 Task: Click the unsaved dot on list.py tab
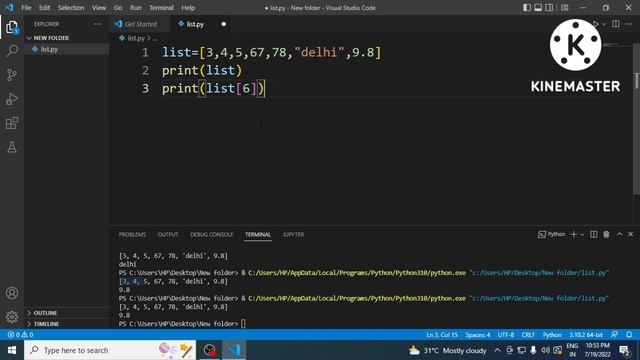pos(224,24)
